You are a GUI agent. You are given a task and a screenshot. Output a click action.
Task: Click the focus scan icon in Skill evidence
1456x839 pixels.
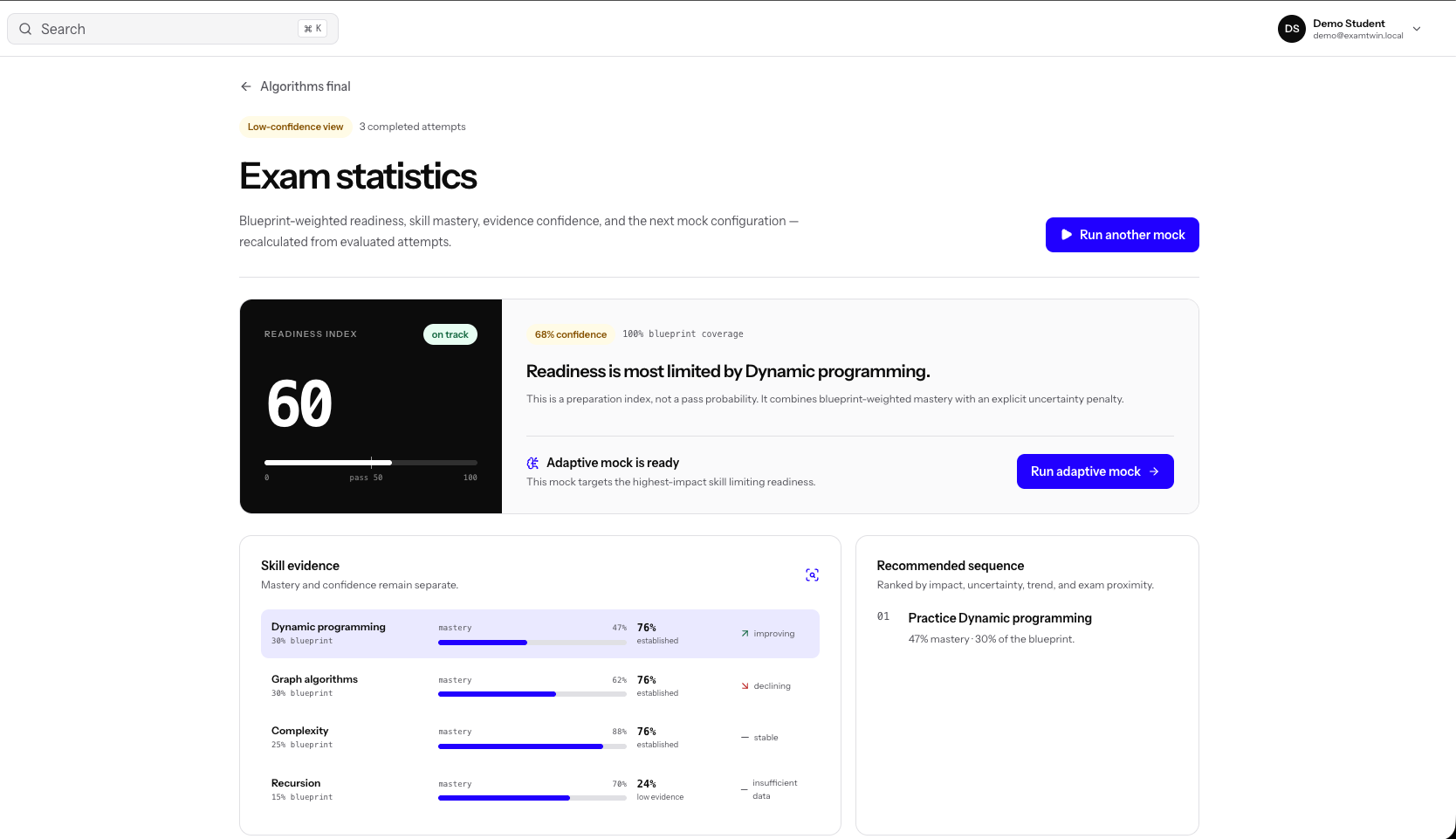pos(812,574)
